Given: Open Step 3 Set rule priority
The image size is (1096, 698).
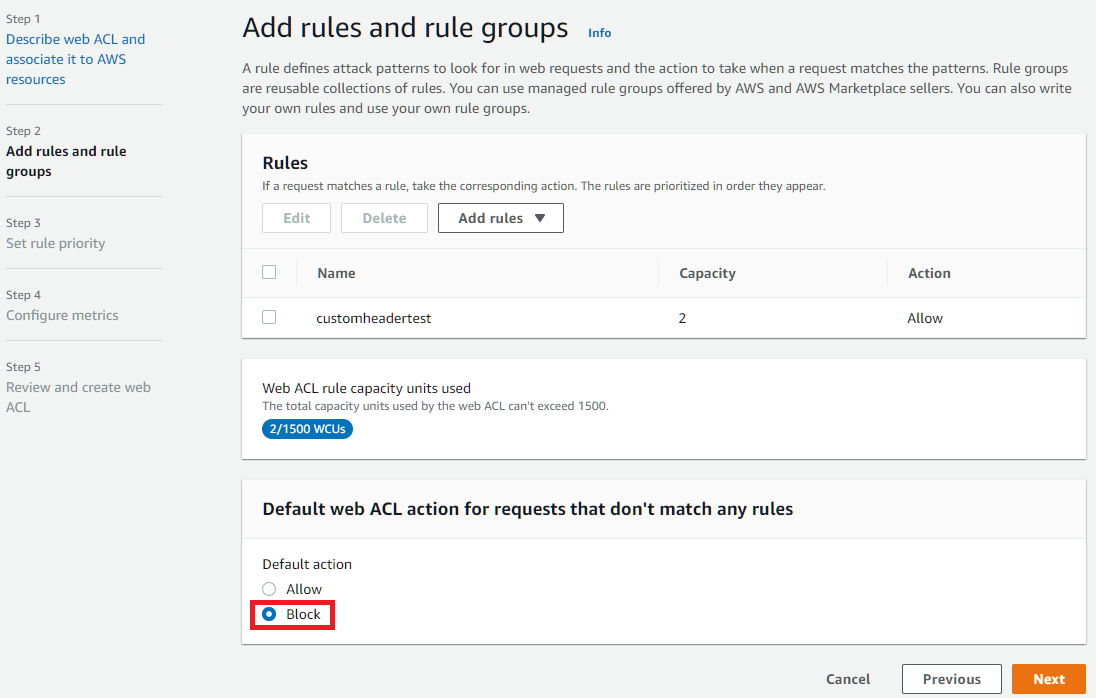Looking at the screenshot, I should (55, 243).
